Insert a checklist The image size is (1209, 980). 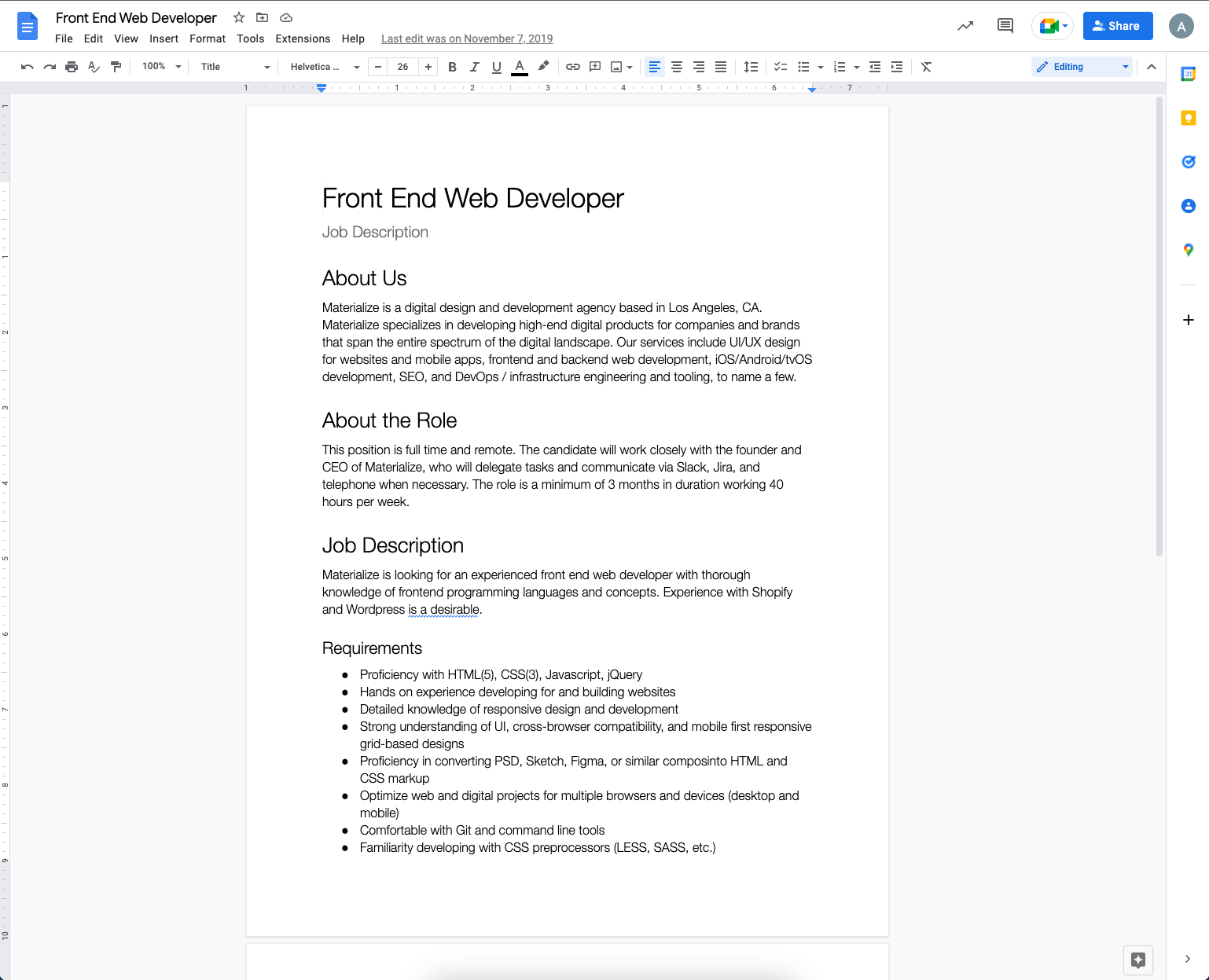(781, 67)
